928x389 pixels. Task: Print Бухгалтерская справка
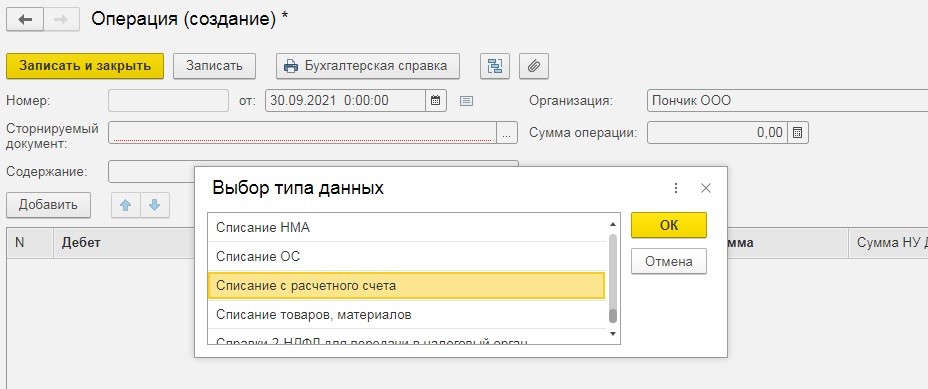pyautogui.click(x=368, y=66)
